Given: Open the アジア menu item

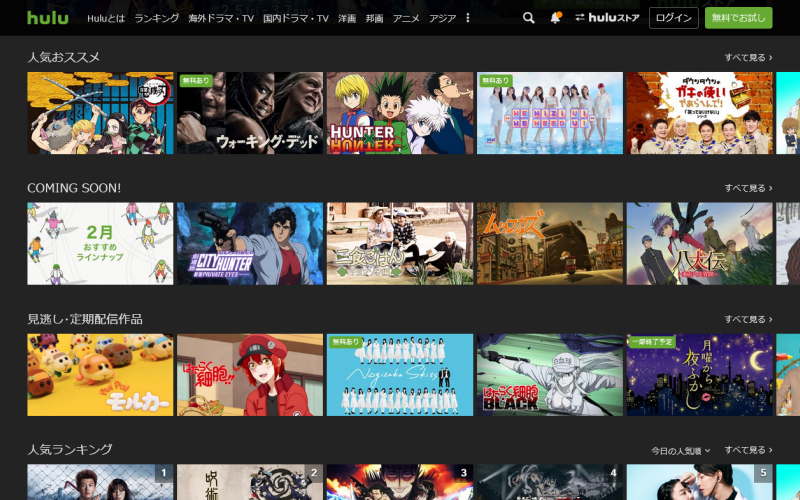Looking at the screenshot, I should [442, 18].
